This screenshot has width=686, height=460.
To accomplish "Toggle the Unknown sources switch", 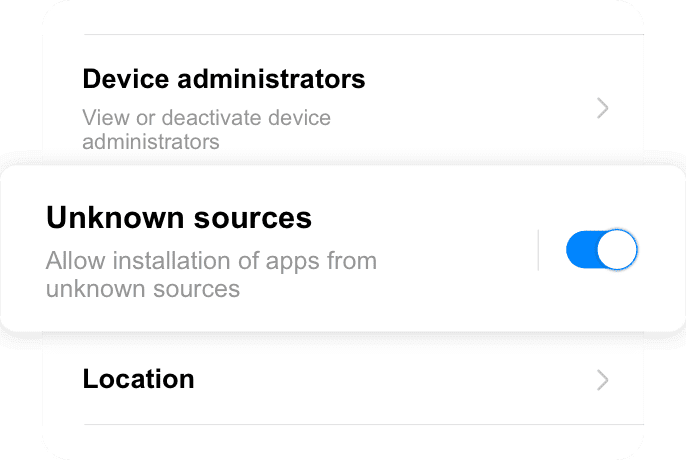I will point(601,250).
